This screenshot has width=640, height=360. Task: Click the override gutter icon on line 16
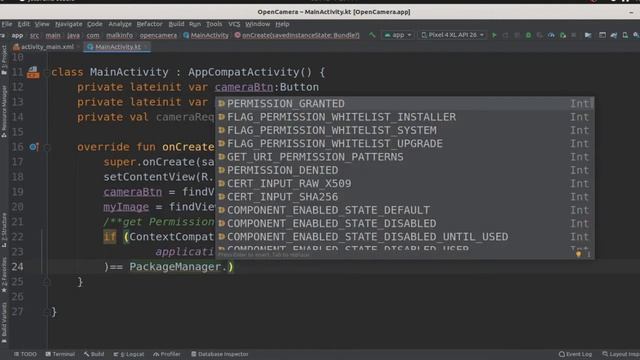[x=34, y=147]
